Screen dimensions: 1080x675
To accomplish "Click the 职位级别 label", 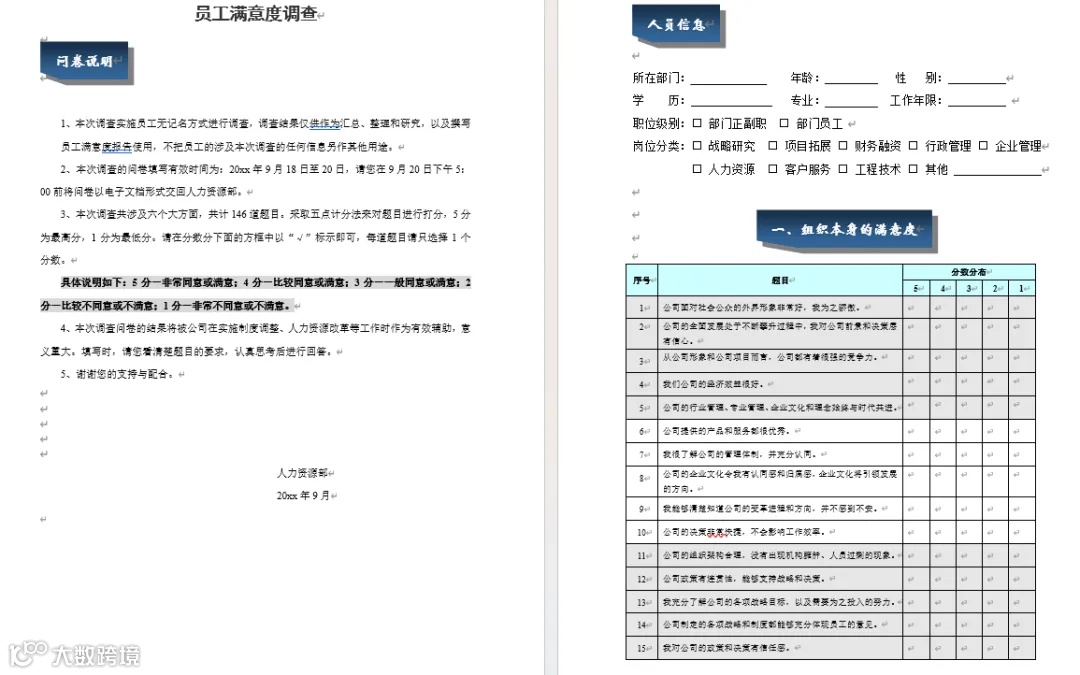I will pyautogui.click(x=658, y=123).
